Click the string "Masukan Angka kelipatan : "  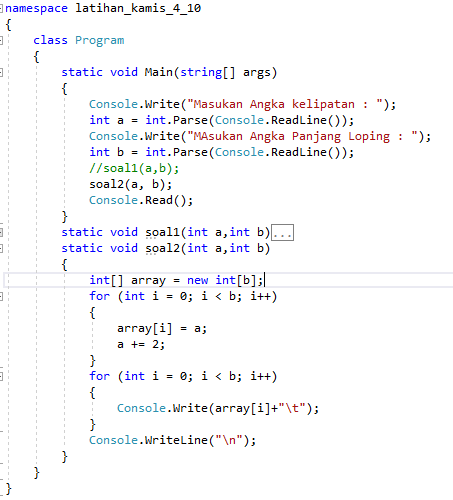pos(285,104)
